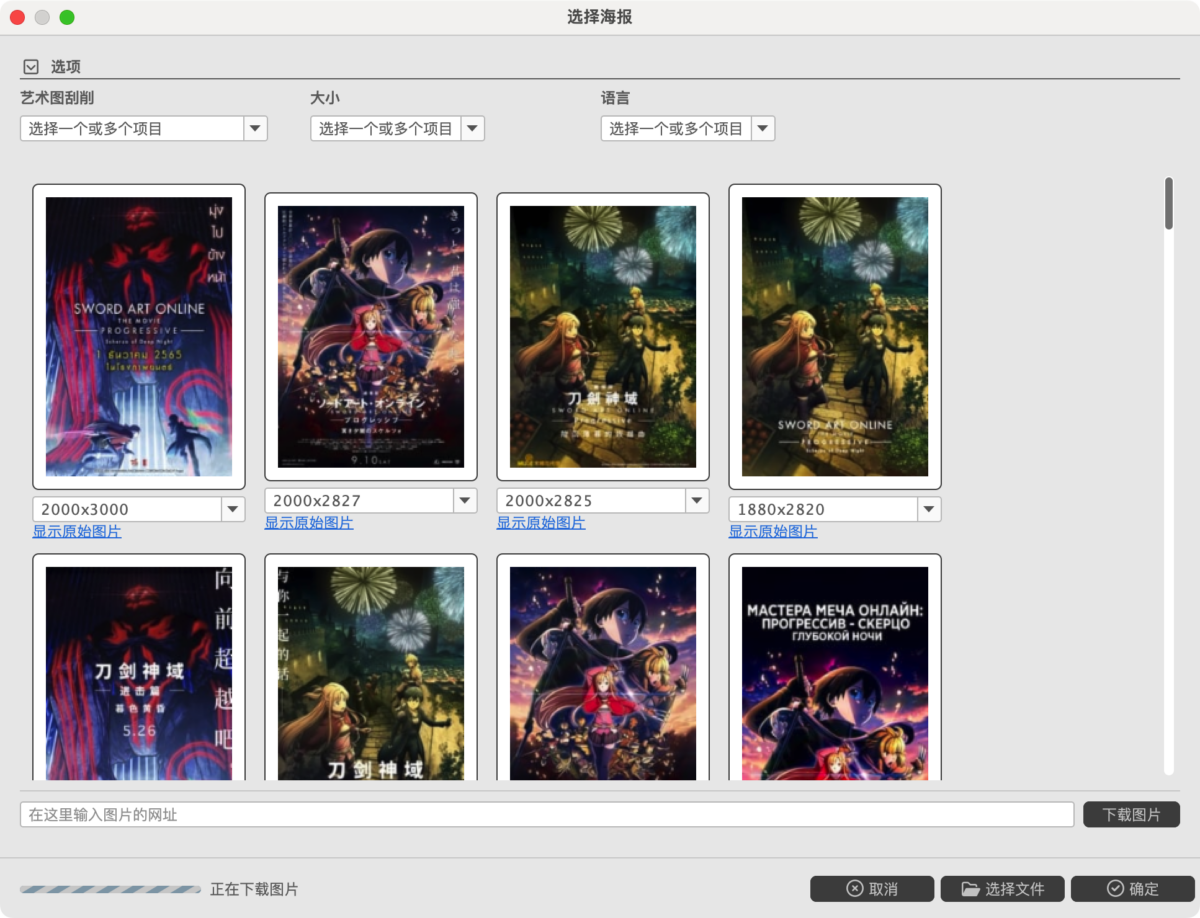The width and height of the screenshot is (1200, 918).
Task: Open the 艺术图刮削 dropdown
Action: (x=144, y=128)
